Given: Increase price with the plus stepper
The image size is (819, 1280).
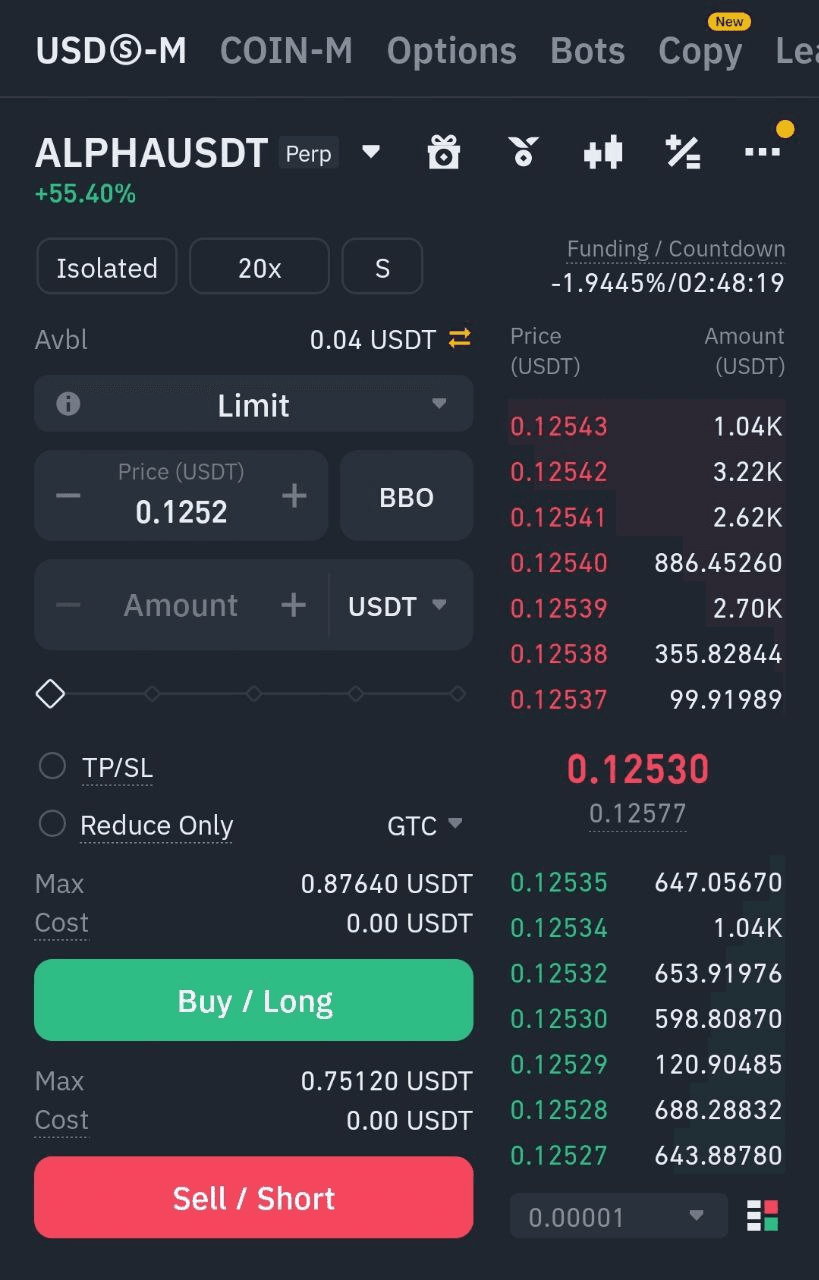Looking at the screenshot, I should click(294, 495).
